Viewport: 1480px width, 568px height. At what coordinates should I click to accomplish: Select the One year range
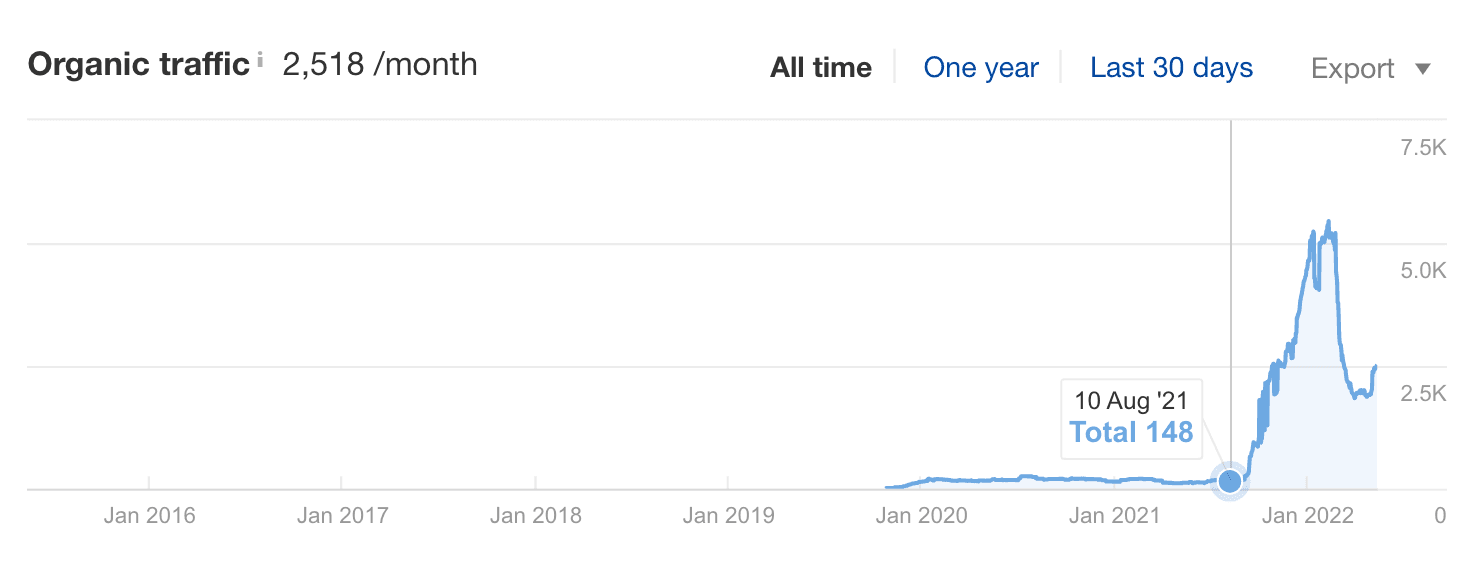[981, 68]
